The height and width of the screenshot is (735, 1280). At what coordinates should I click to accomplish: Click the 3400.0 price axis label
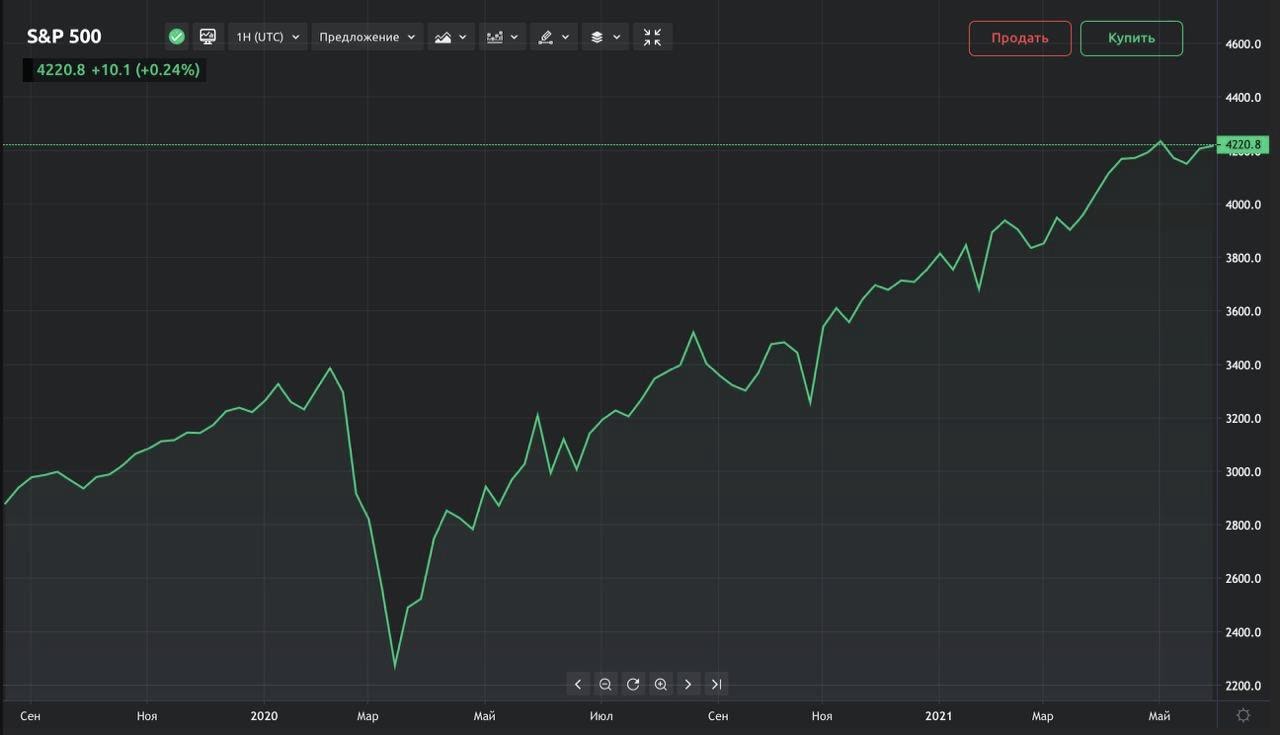(x=1244, y=365)
